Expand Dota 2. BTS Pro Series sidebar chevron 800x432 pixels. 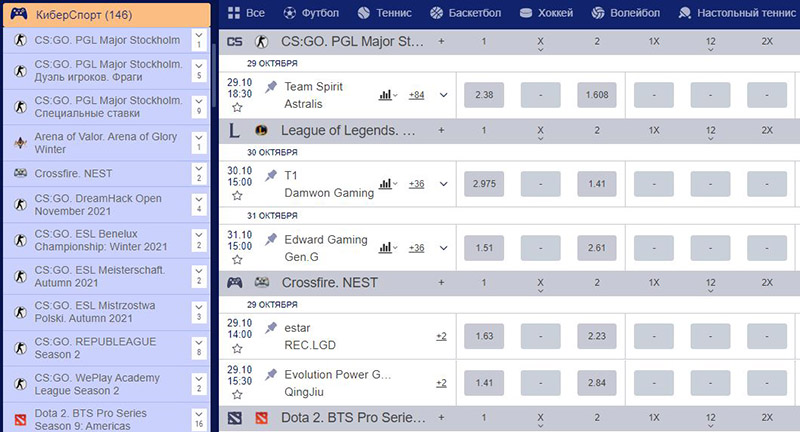click(x=199, y=419)
